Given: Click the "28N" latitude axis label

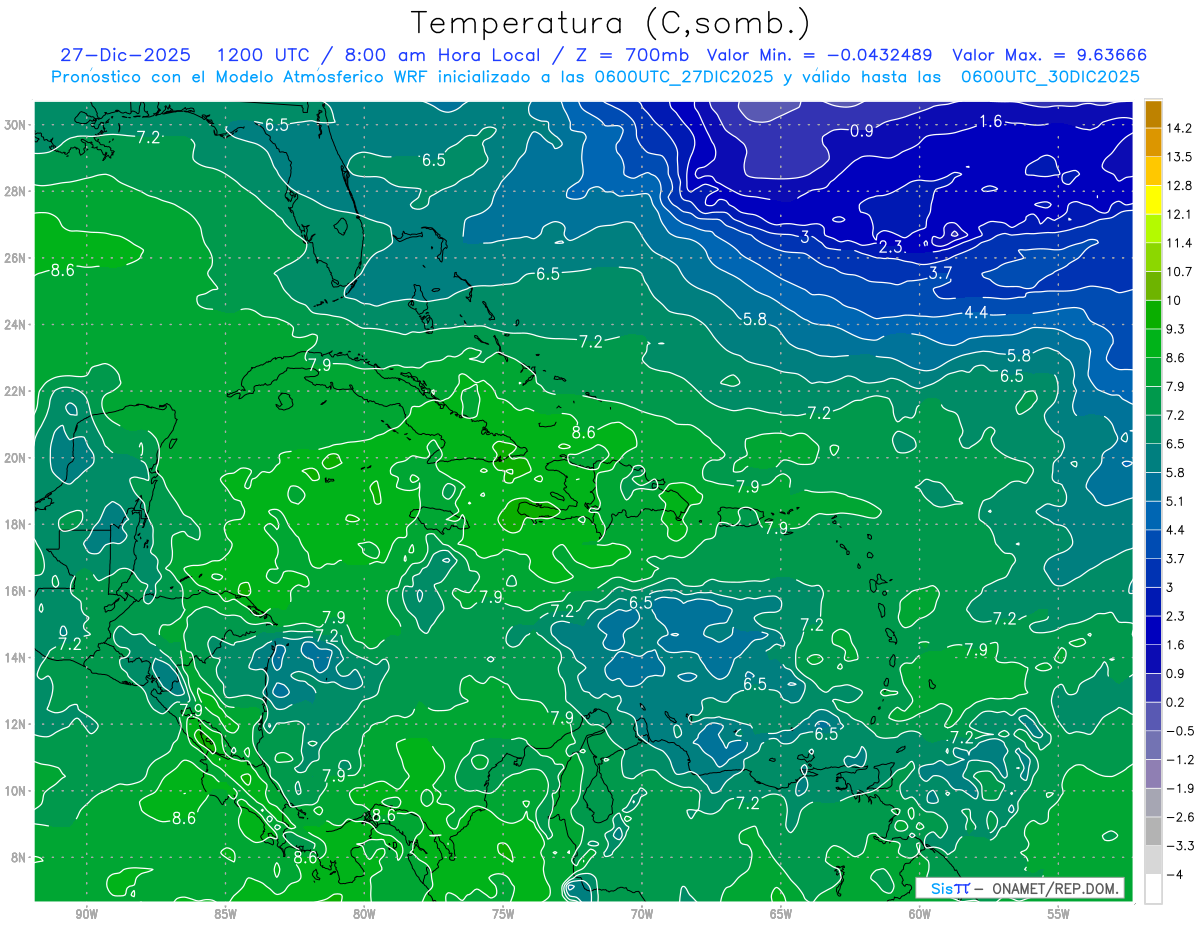Looking at the screenshot, I should tap(17, 191).
